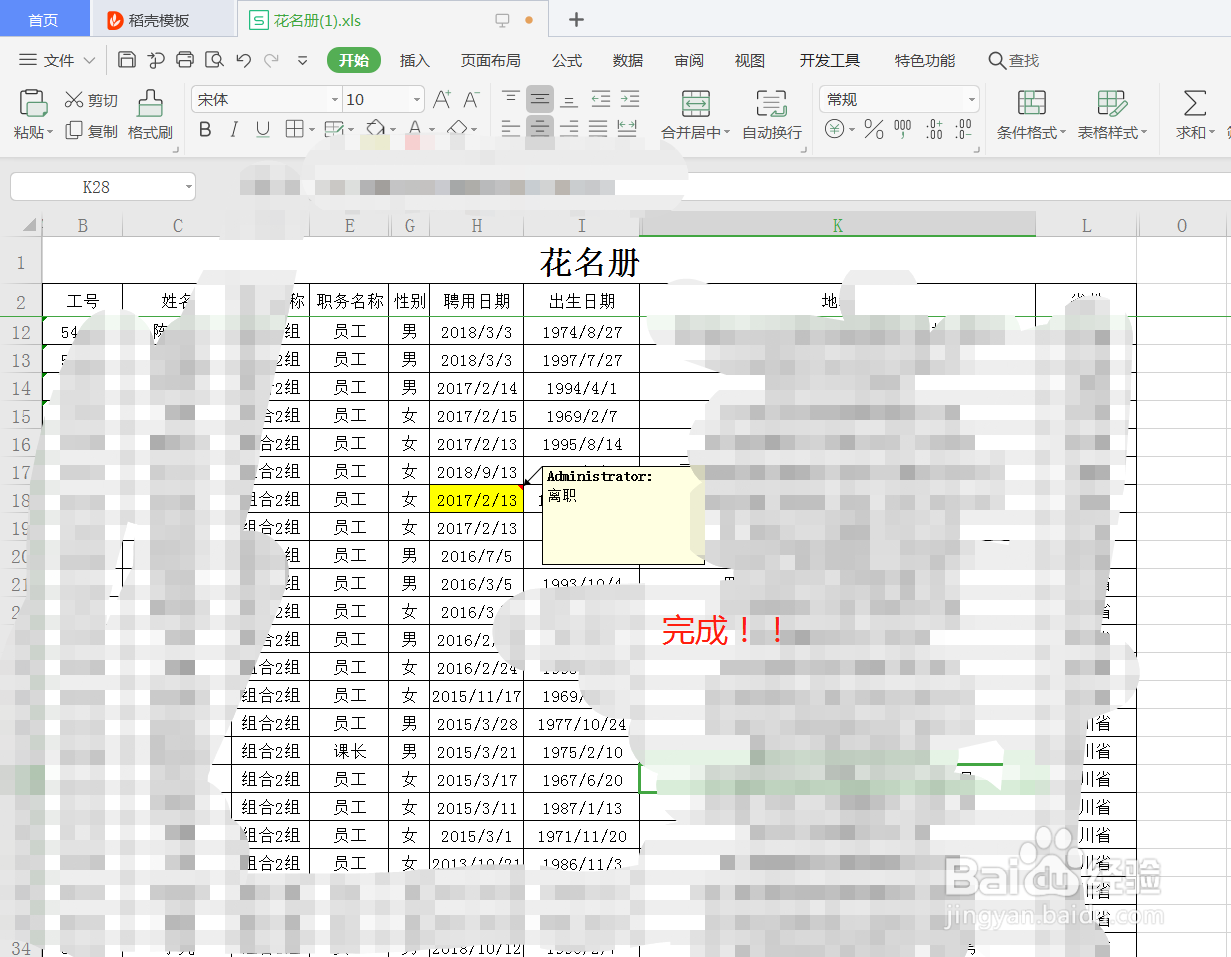Click the Print icon in quick toolbar
The width and height of the screenshot is (1231, 957).
tap(185, 60)
